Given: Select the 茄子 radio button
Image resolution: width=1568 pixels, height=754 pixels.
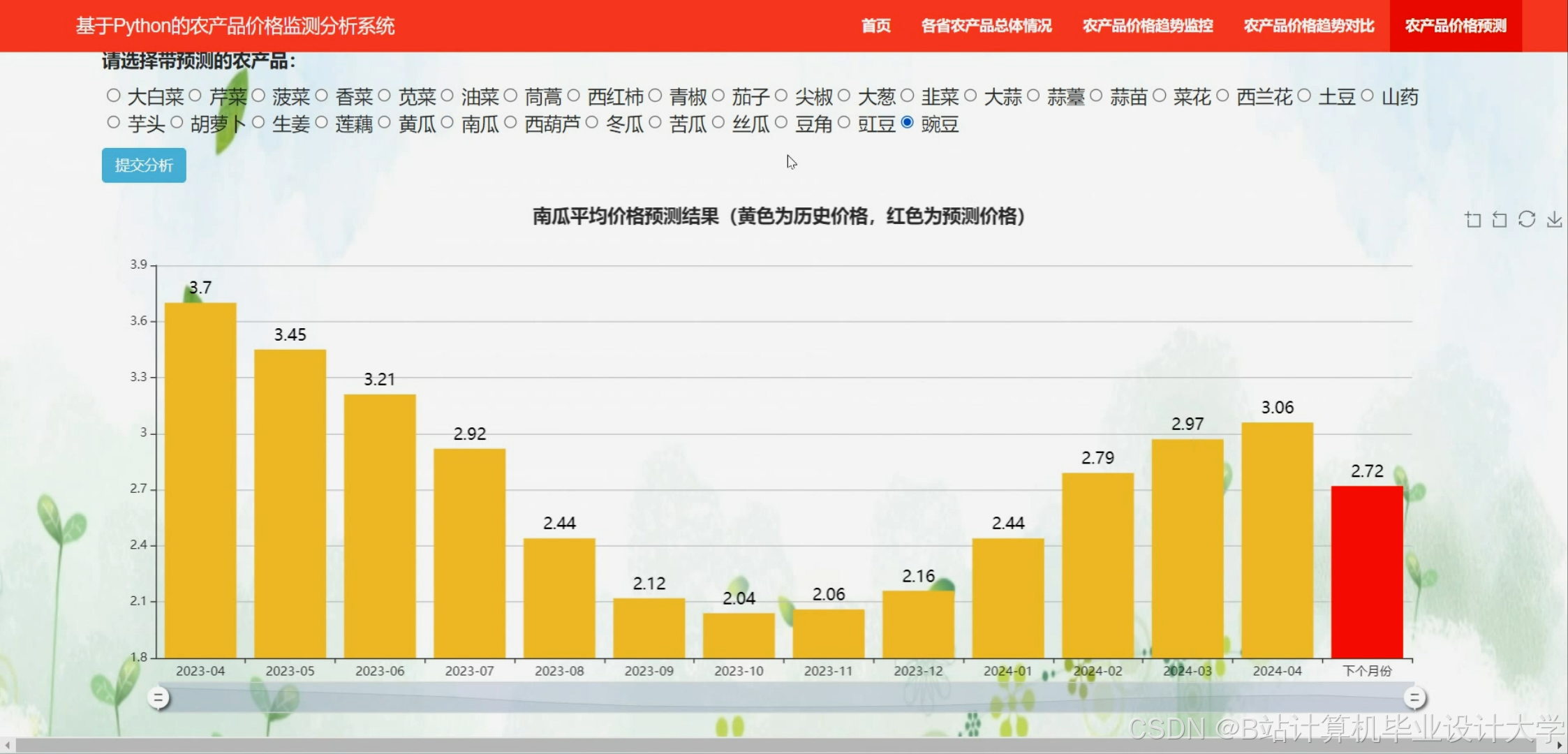Looking at the screenshot, I should pos(718,95).
